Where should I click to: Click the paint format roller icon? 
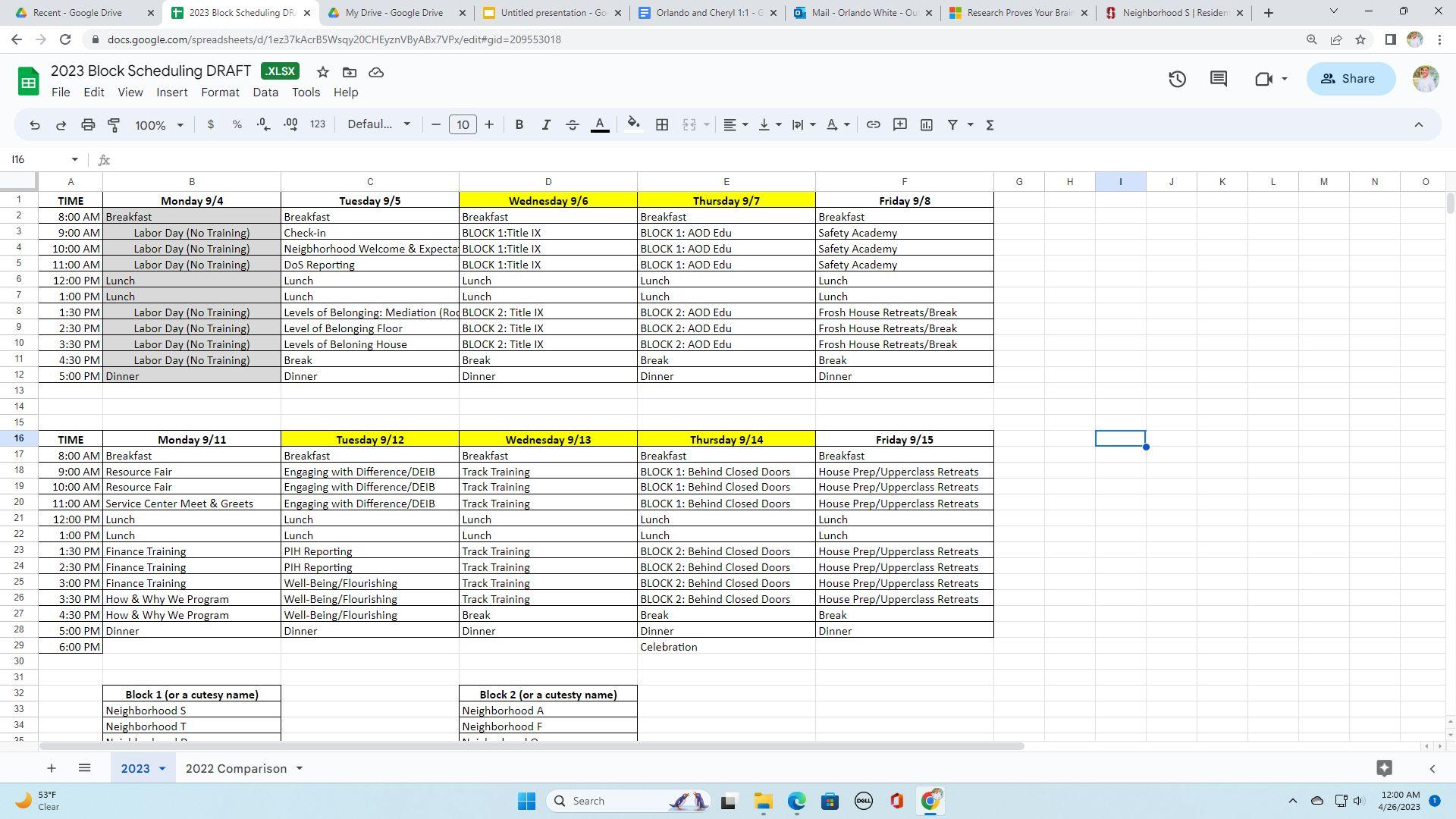click(x=115, y=125)
